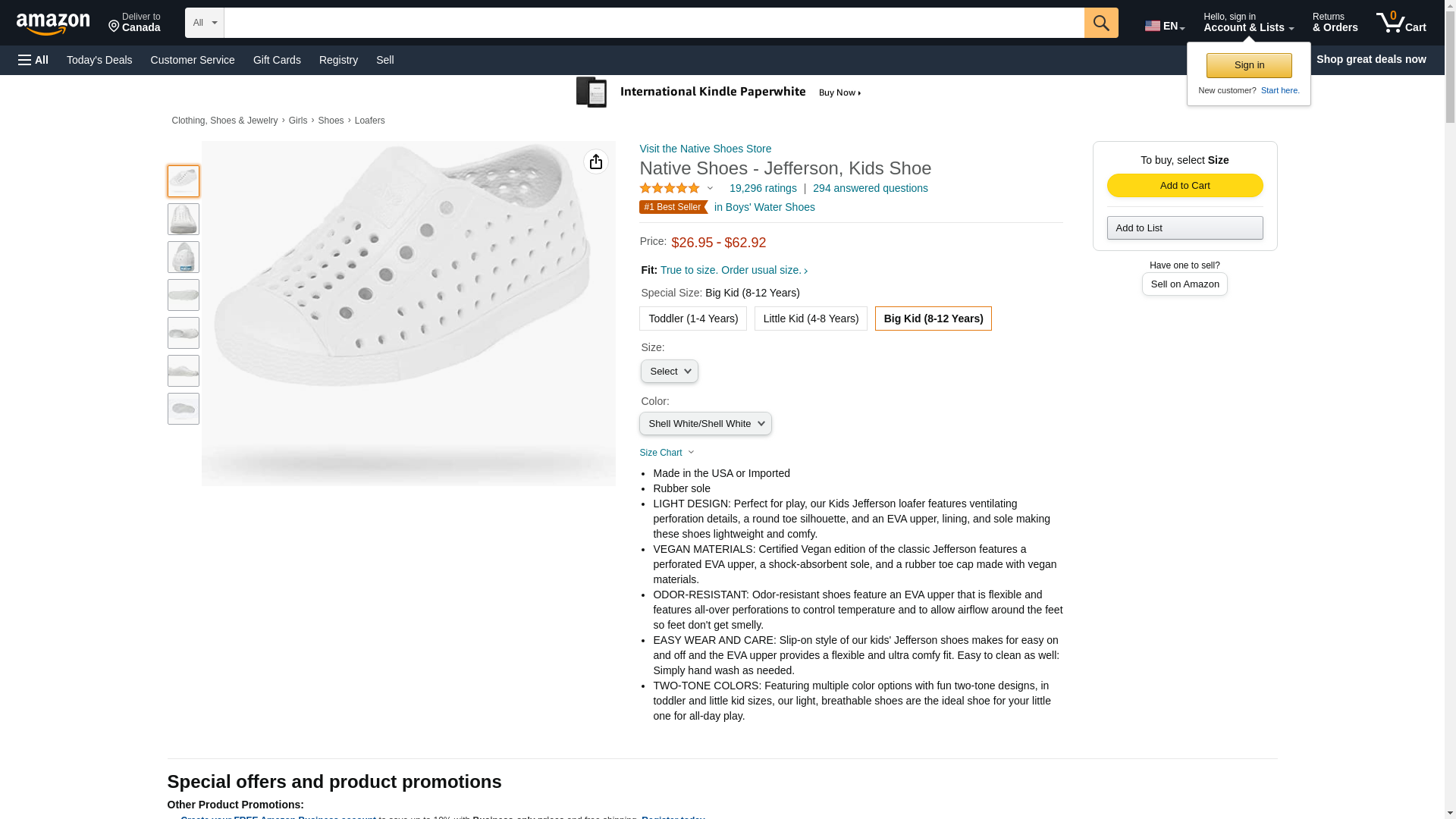Click the Deliver to Canada location icon
The image size is (1456, 819).
[x=115, y=27]
